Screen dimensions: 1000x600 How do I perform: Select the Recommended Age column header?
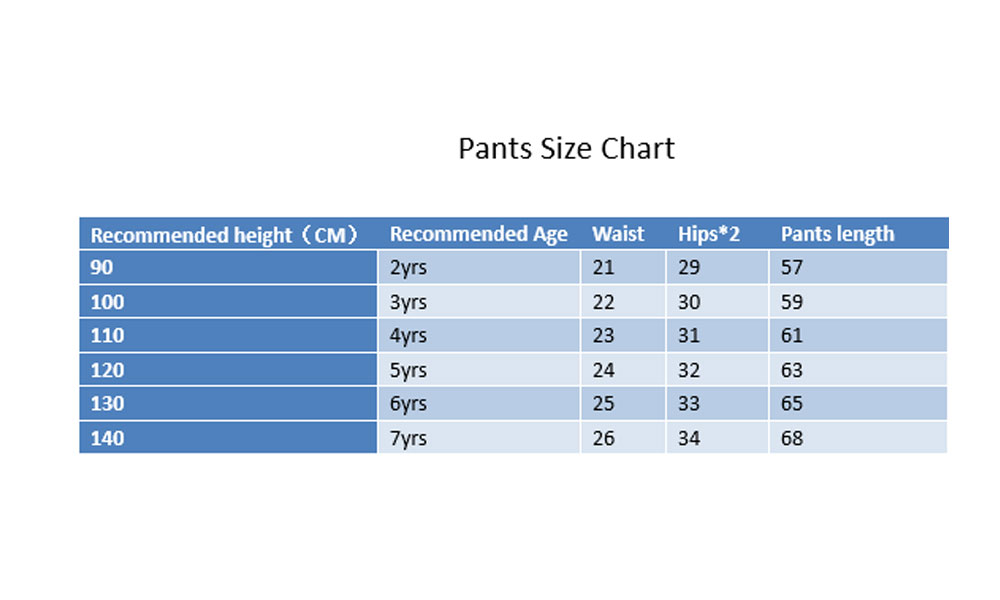pos(478,234)
